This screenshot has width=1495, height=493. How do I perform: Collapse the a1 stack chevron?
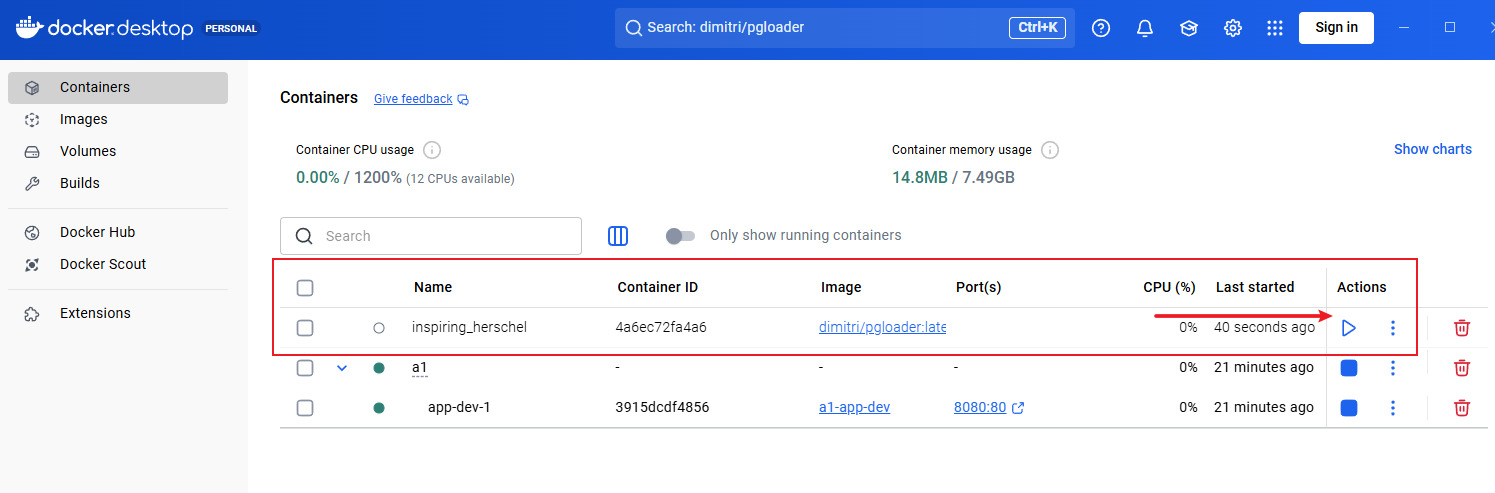(342, 368)
